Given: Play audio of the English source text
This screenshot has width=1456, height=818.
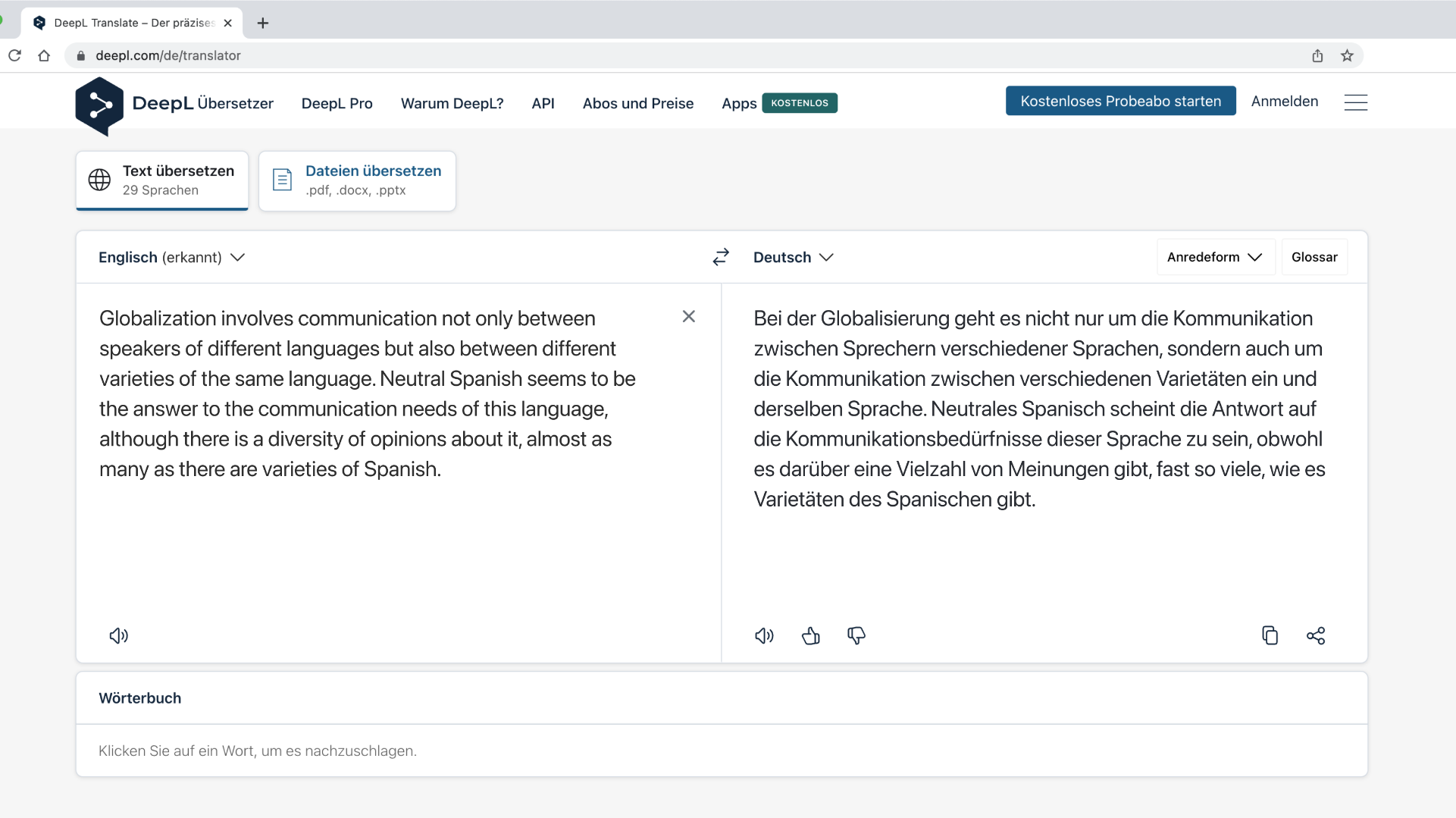Looking at the screenshot, I should pyautogui.click(x=118, y=635).
